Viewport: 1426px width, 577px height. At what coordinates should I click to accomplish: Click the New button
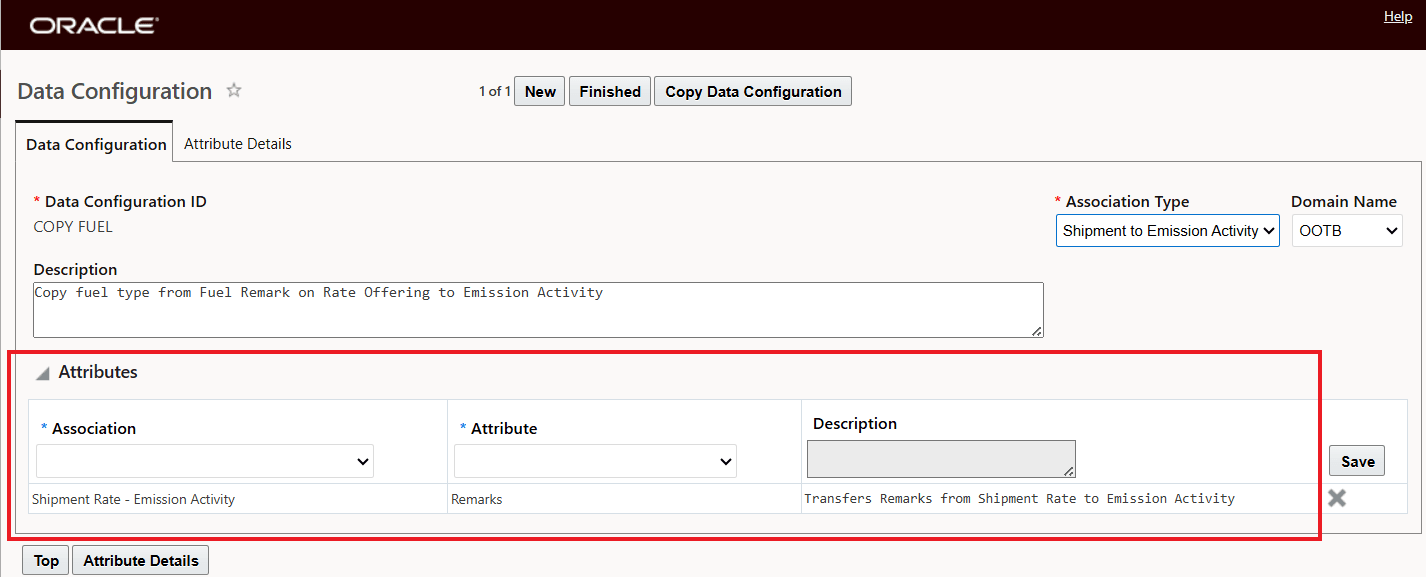point(539,90)
